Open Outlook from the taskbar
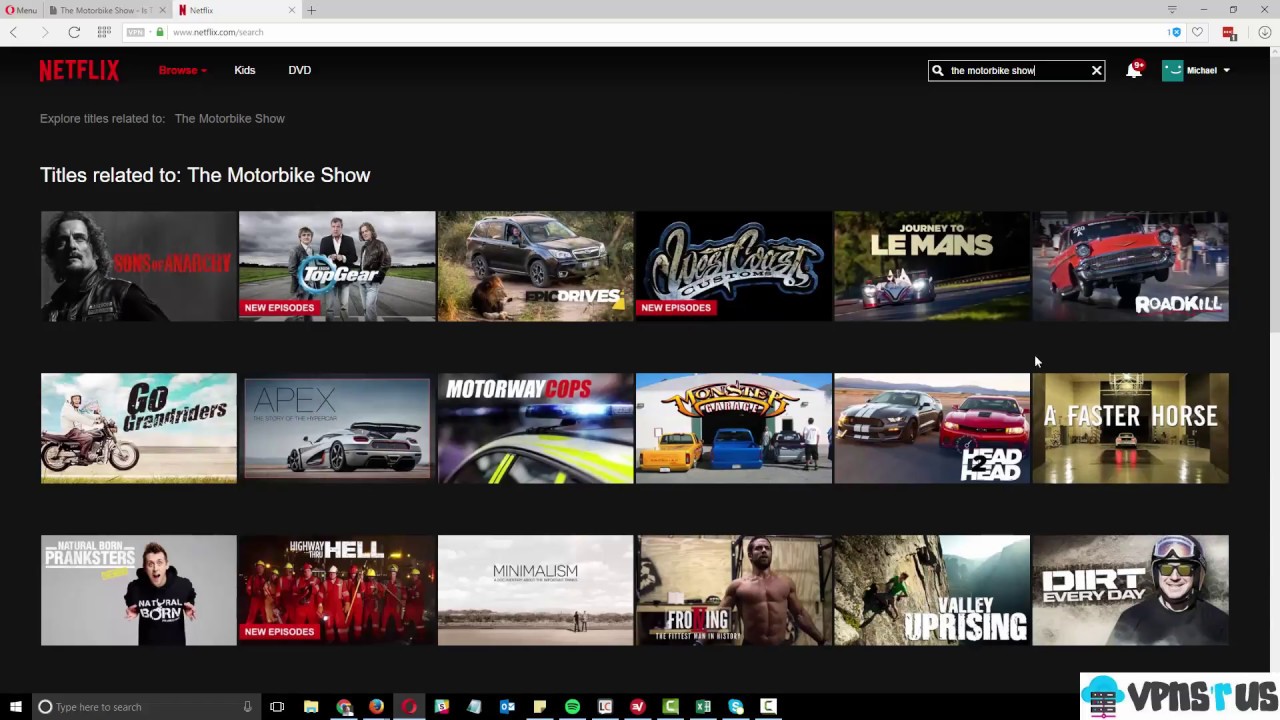Screen dimensions: 1280x720 point(507,707)
